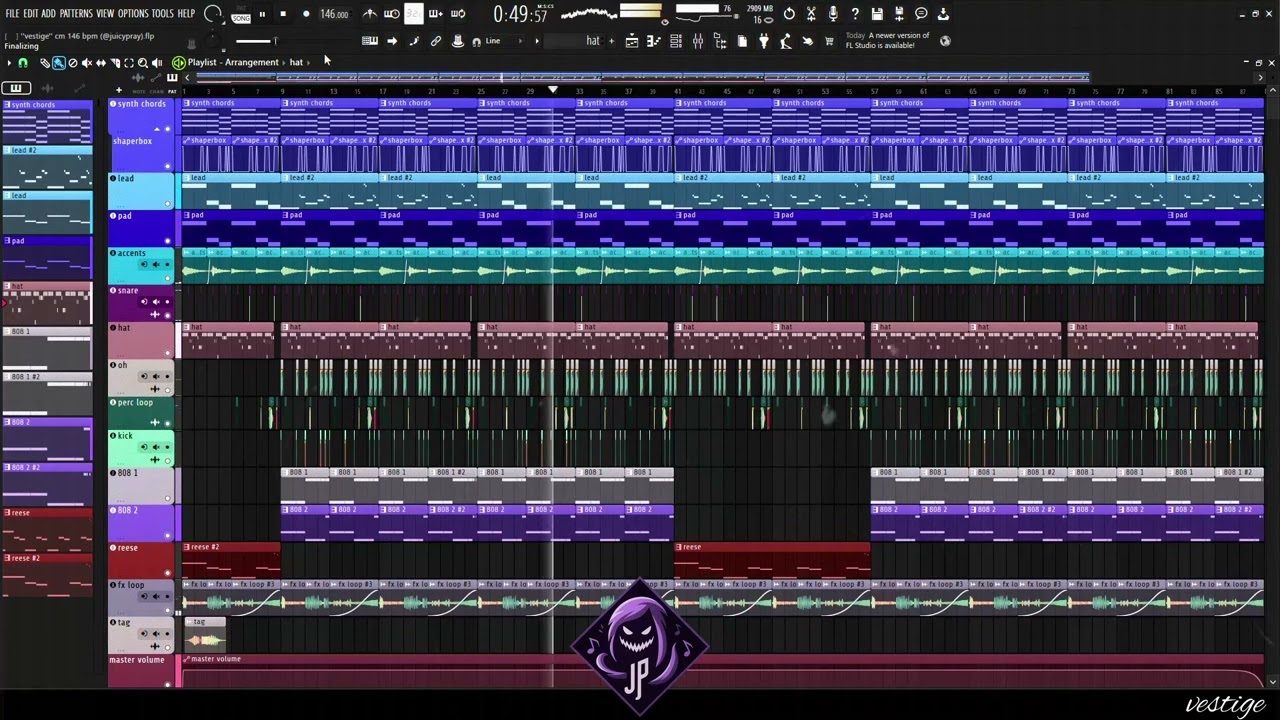The width and height of the screenshot is (1280, 720).
Task: Click the reese #2 clip in playlist
Action: (231, 560)
